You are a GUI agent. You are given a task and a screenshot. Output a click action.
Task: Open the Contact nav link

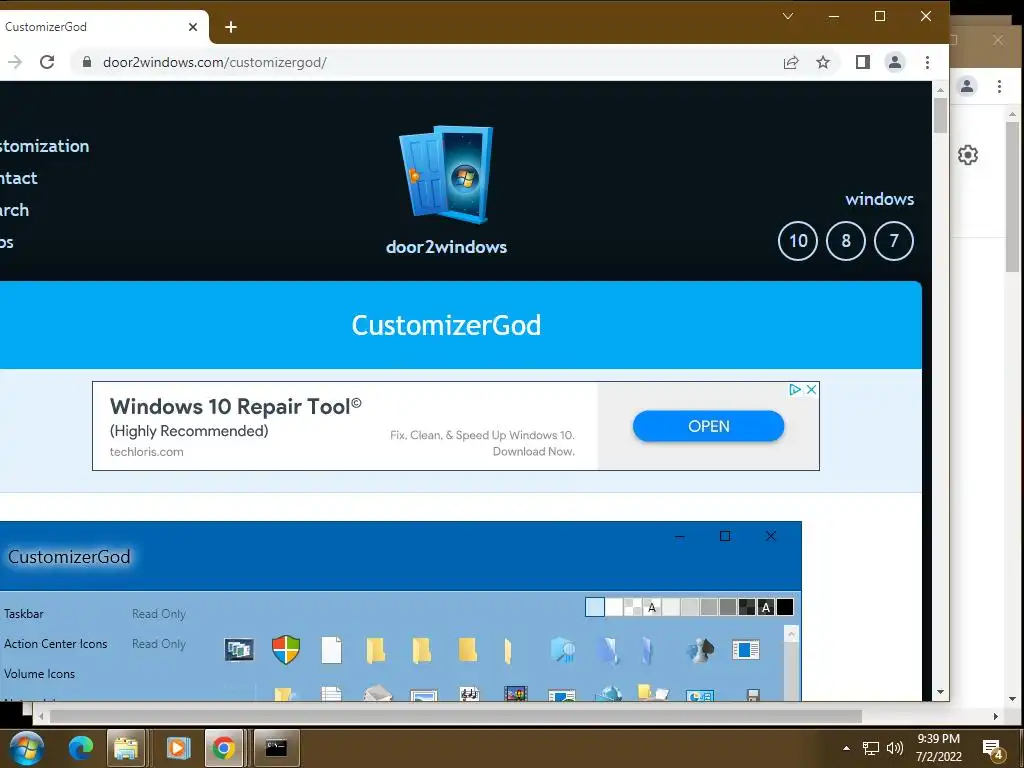pyautogui.click(x=18, y=178)
